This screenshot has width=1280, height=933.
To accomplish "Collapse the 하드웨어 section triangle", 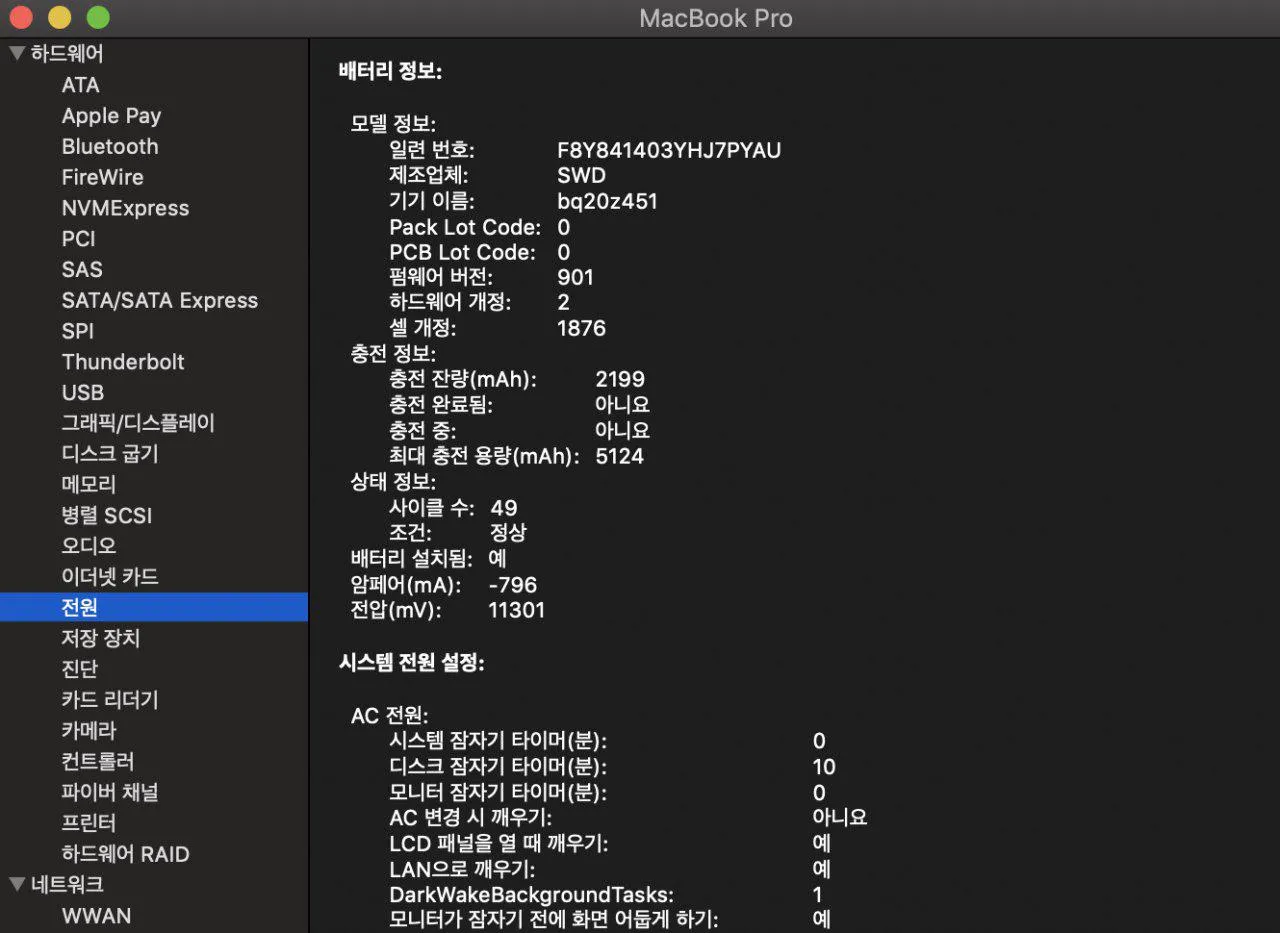I will point(17,54).
